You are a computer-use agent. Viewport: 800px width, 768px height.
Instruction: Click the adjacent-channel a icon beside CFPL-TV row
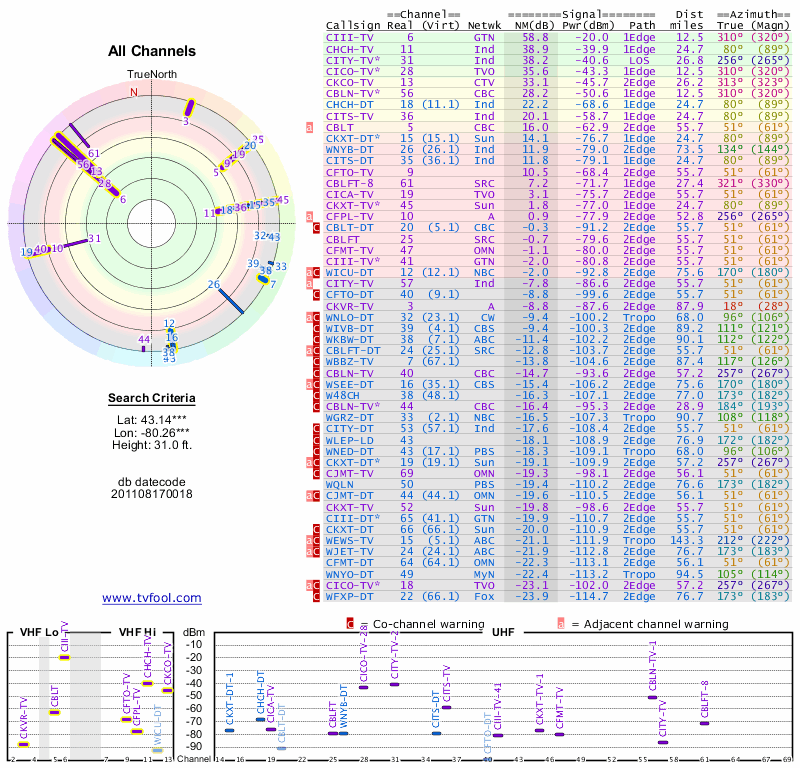tap(309, 216)
